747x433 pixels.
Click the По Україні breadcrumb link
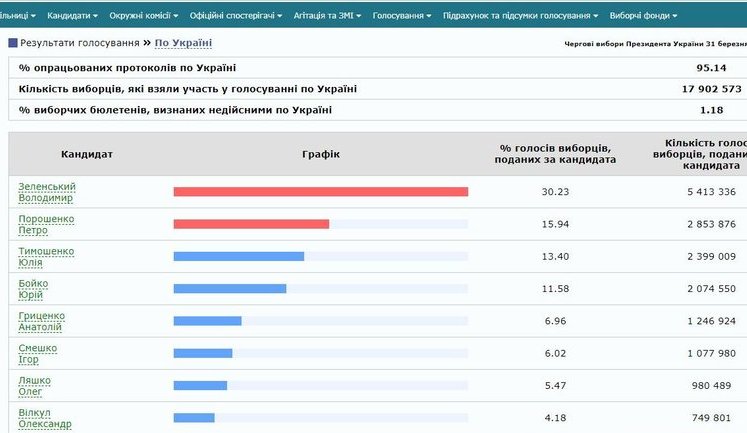coord(183,43)
